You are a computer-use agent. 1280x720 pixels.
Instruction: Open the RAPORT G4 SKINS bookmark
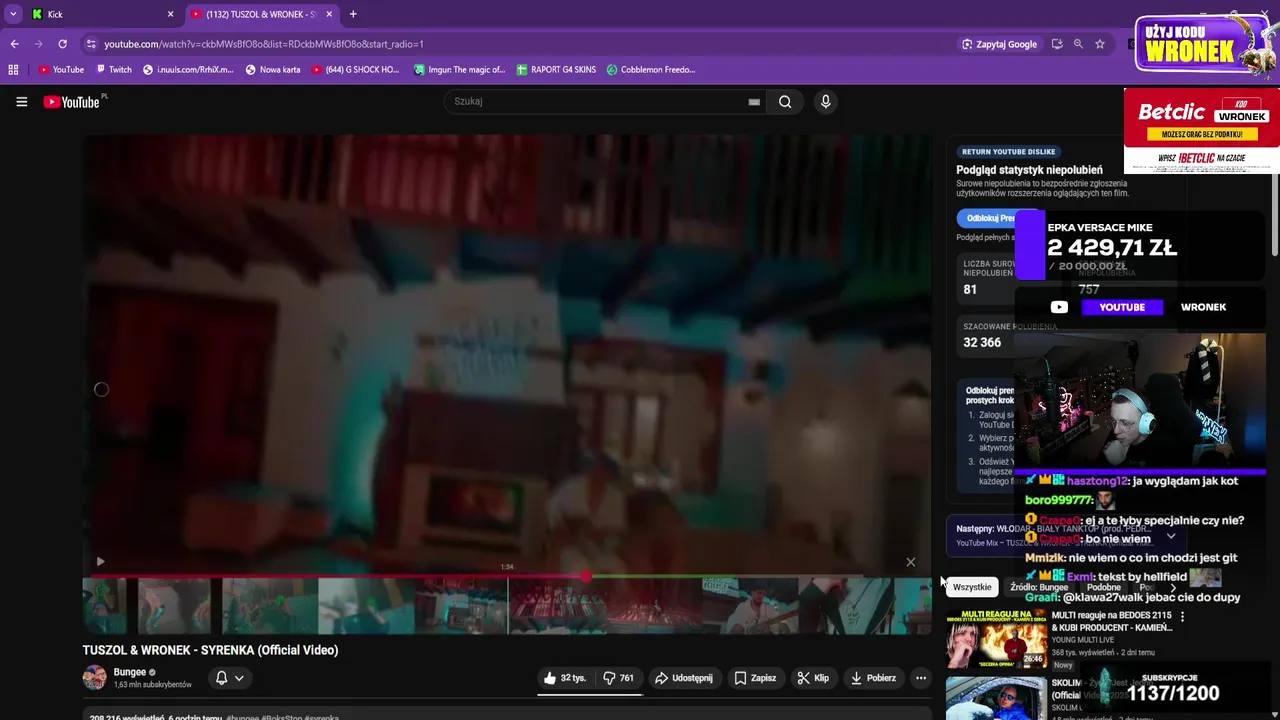tap(556, 70)
